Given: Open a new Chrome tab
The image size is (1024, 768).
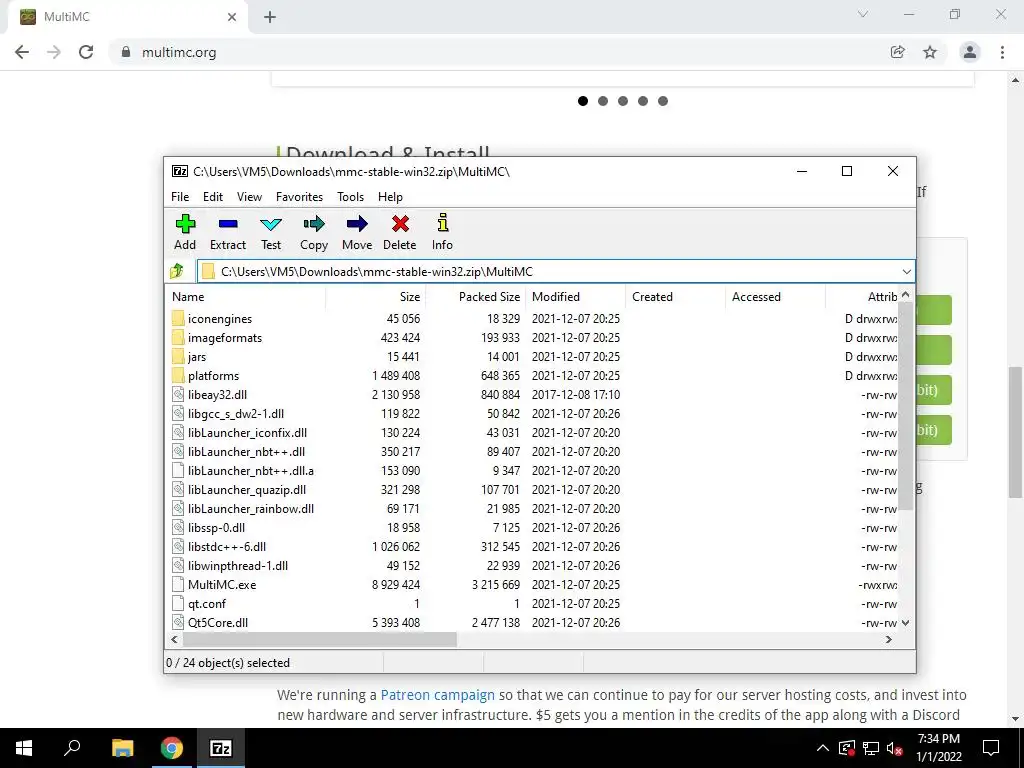Looking at the screenshot, I should click(270, 17).
